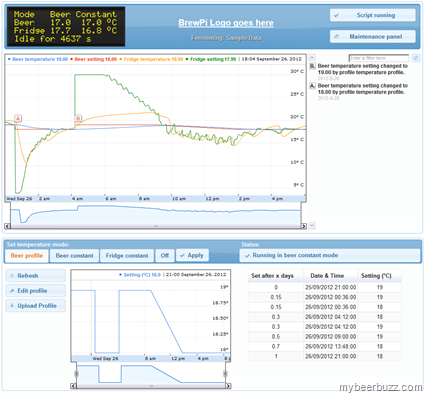This screenshot has height=393, width=426.
Task: Click the up arrow of the annotations list
Action: tap(312, 57)
